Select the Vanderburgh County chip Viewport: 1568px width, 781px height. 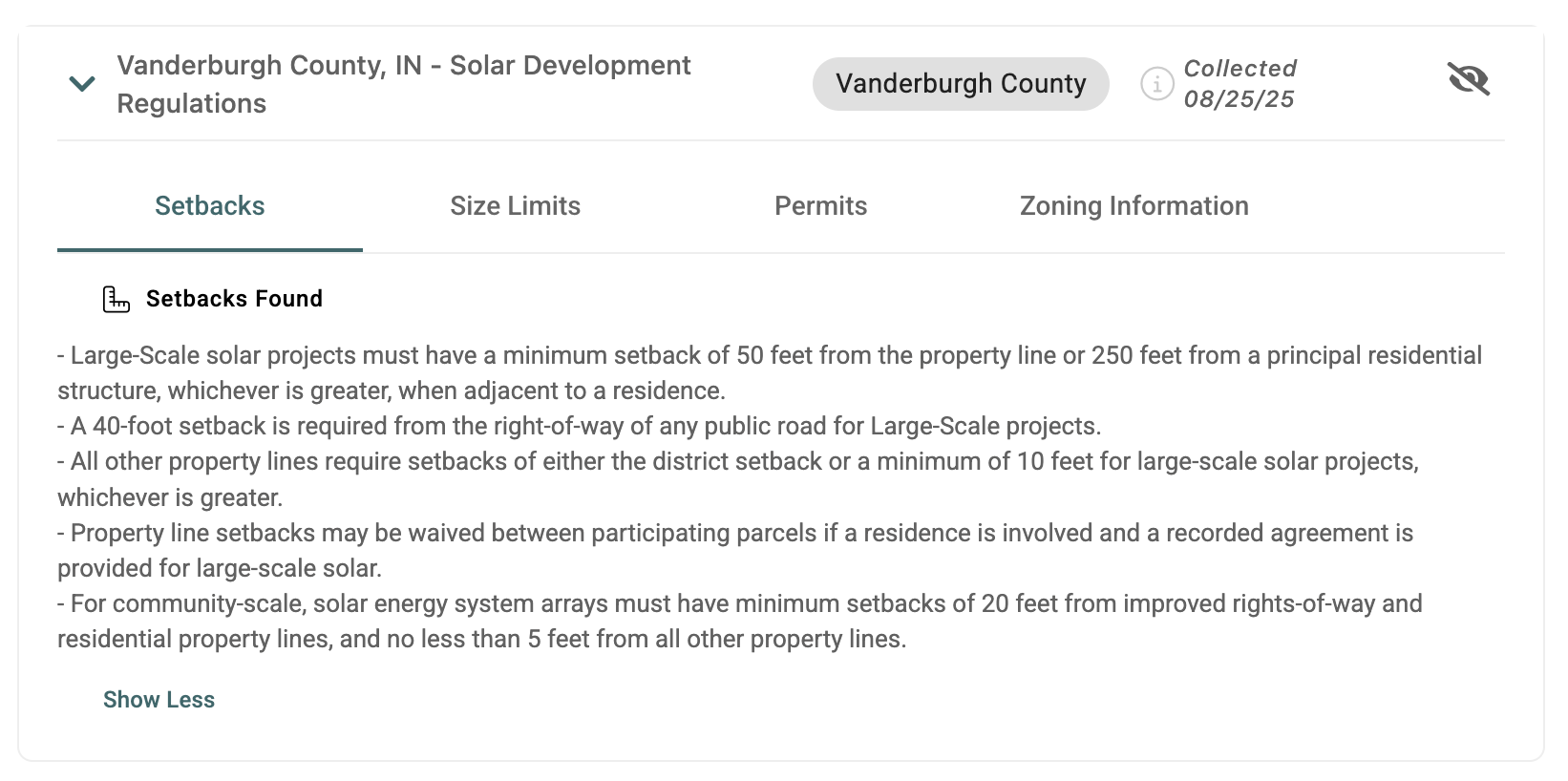960,84
